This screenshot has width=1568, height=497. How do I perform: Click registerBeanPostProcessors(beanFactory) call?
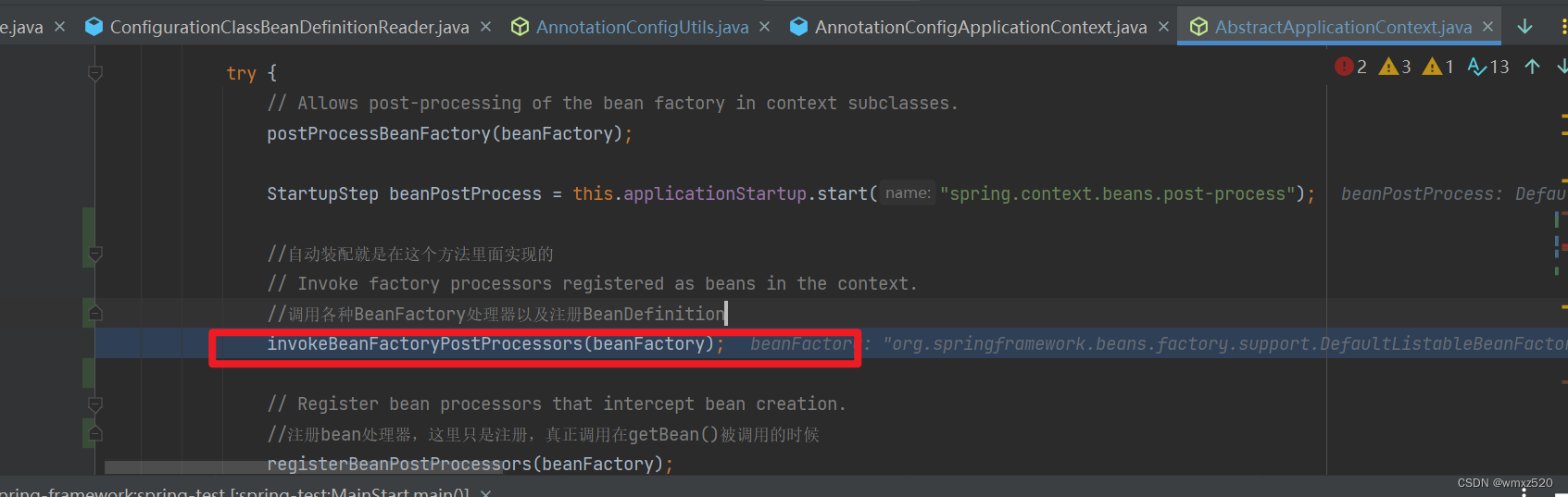(470, 464)
